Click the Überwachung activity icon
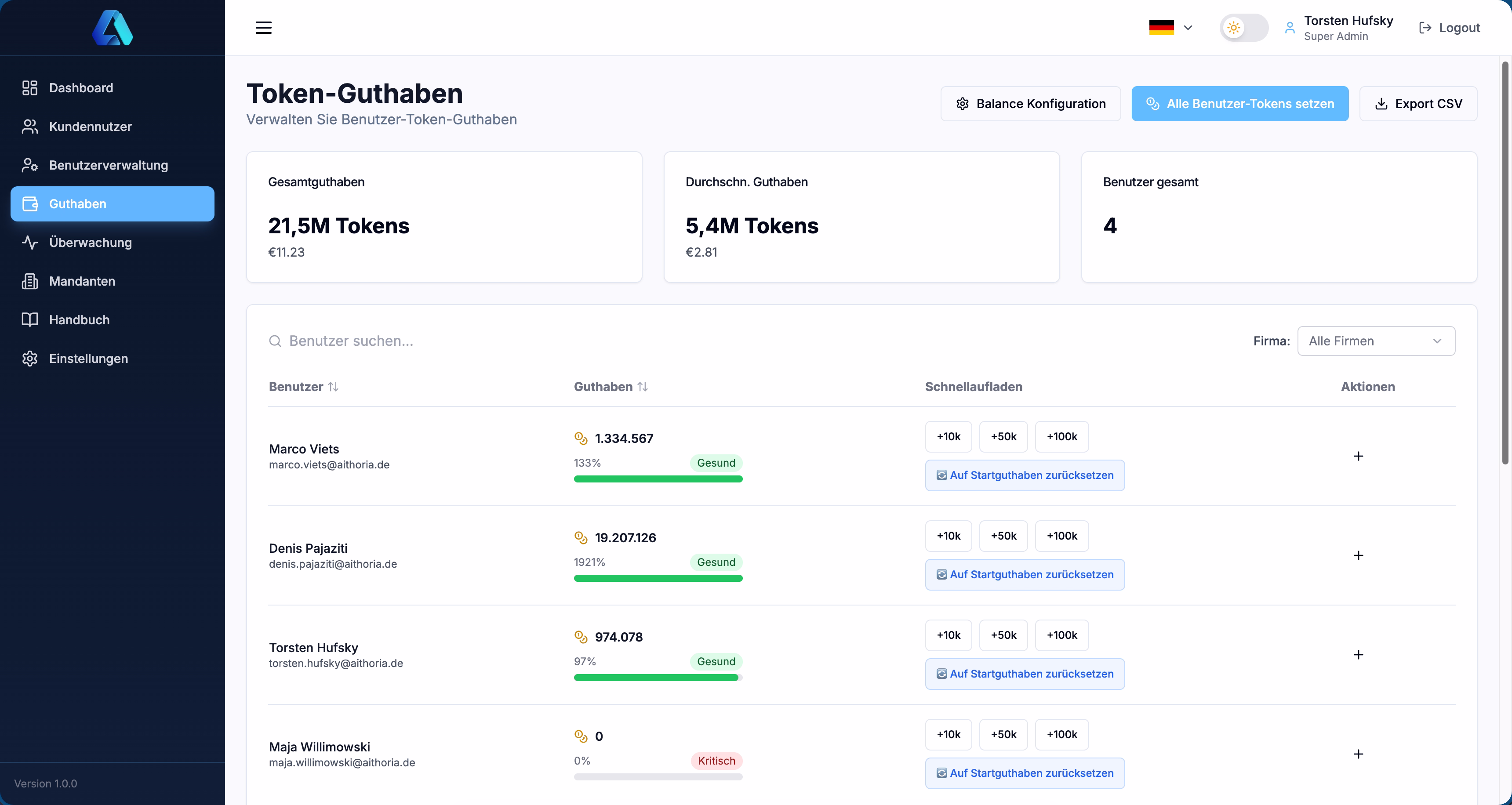 click(x=30, y=242)
